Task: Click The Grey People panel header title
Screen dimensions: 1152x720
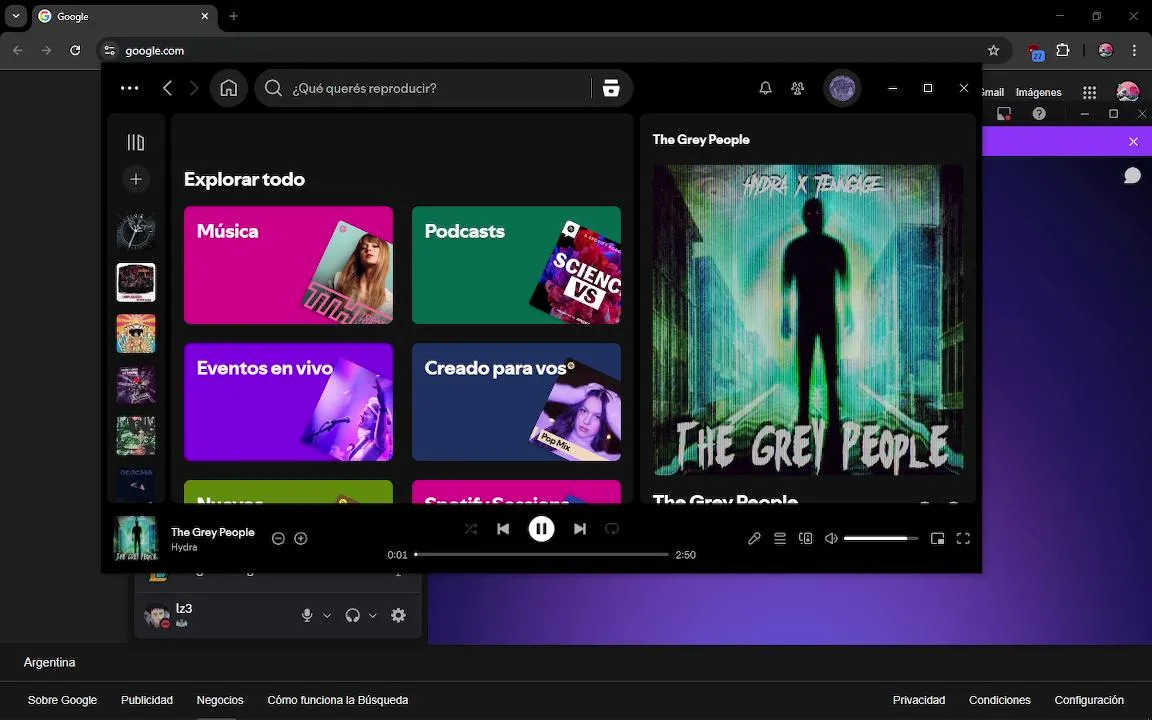Action: (x=701, y=140)
